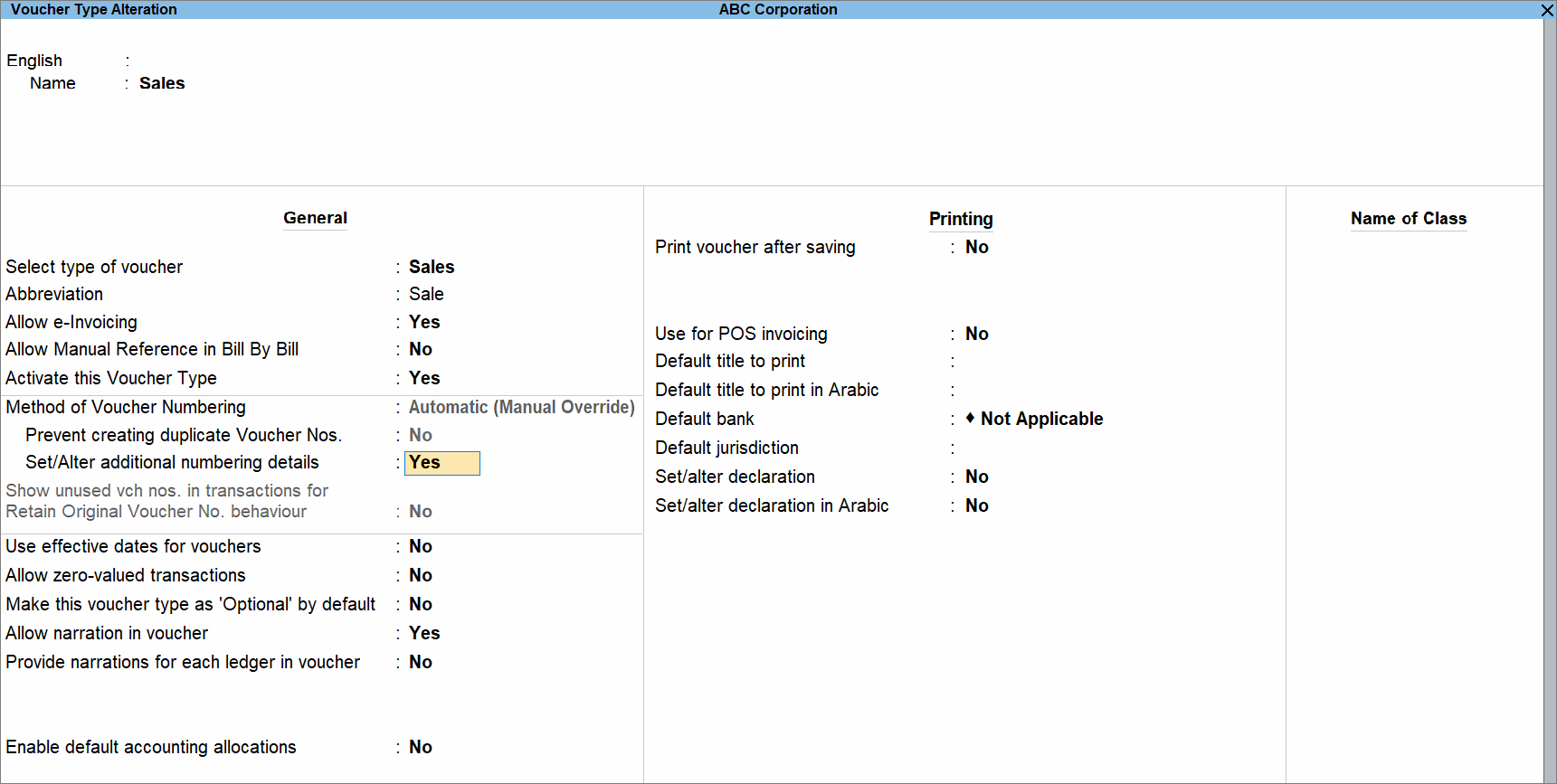
Task: Toggle Provide narrations for each ledger value
Action: point(421,662)
